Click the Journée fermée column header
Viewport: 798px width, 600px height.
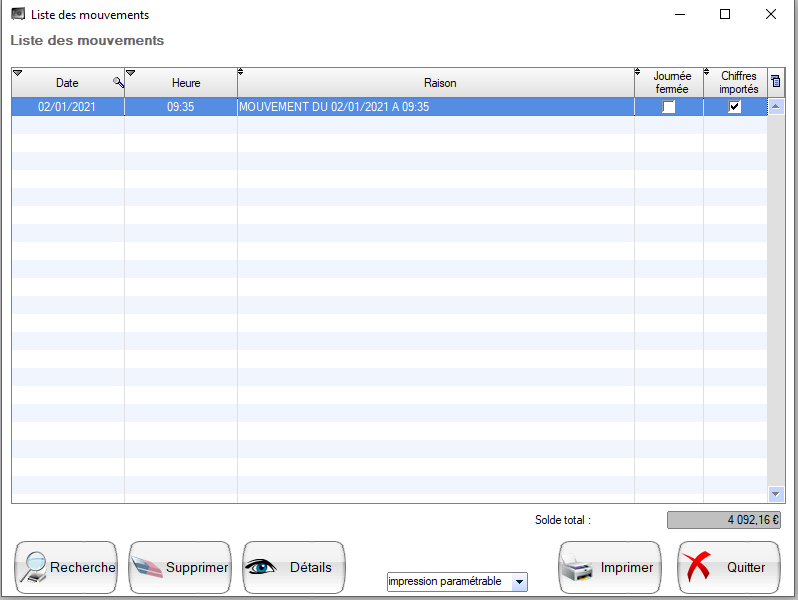tap(671, 83)
